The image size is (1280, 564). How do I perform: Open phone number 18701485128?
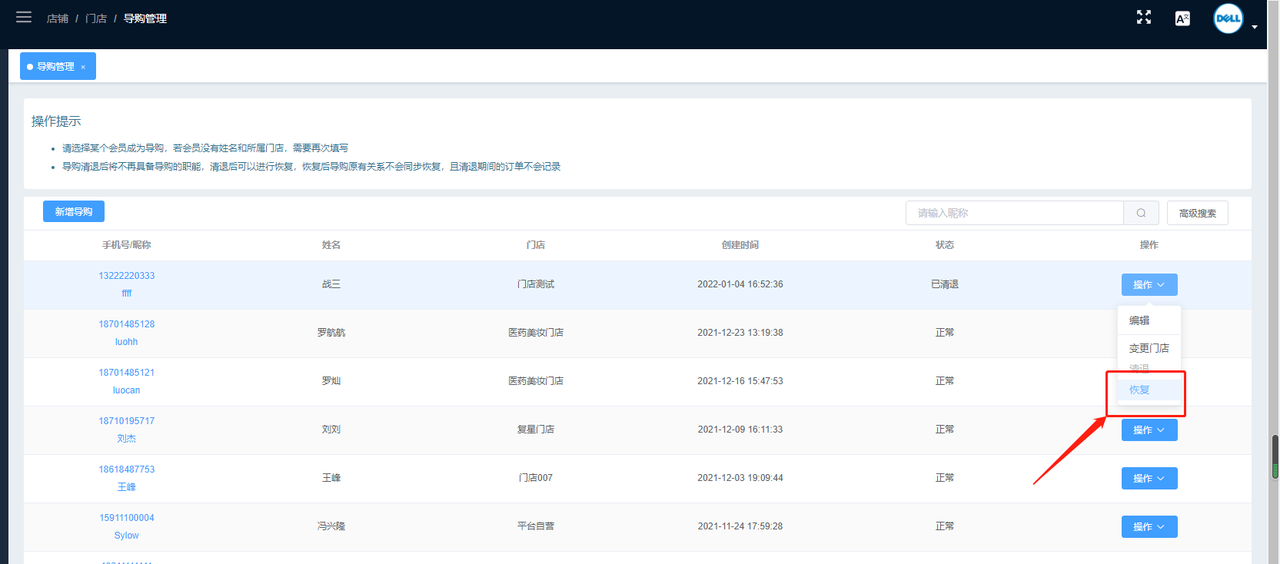(x=126, y=324)
